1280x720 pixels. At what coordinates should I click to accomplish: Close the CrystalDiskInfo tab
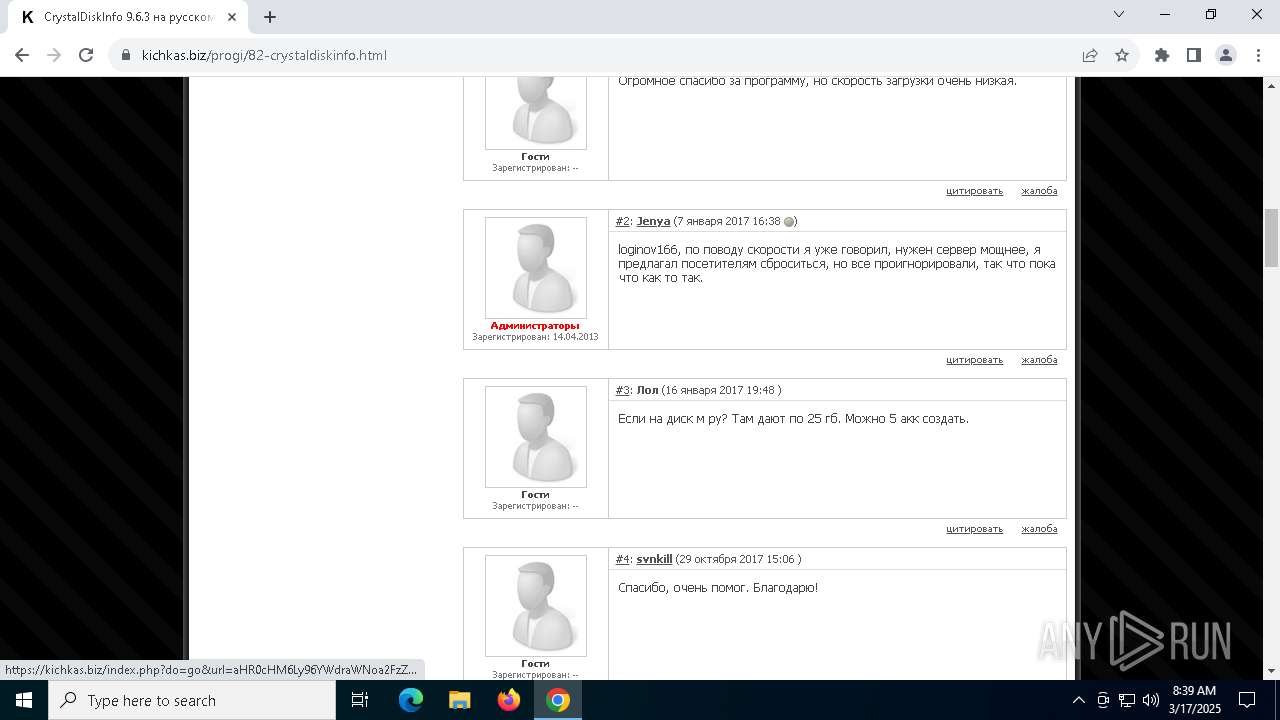233,17
